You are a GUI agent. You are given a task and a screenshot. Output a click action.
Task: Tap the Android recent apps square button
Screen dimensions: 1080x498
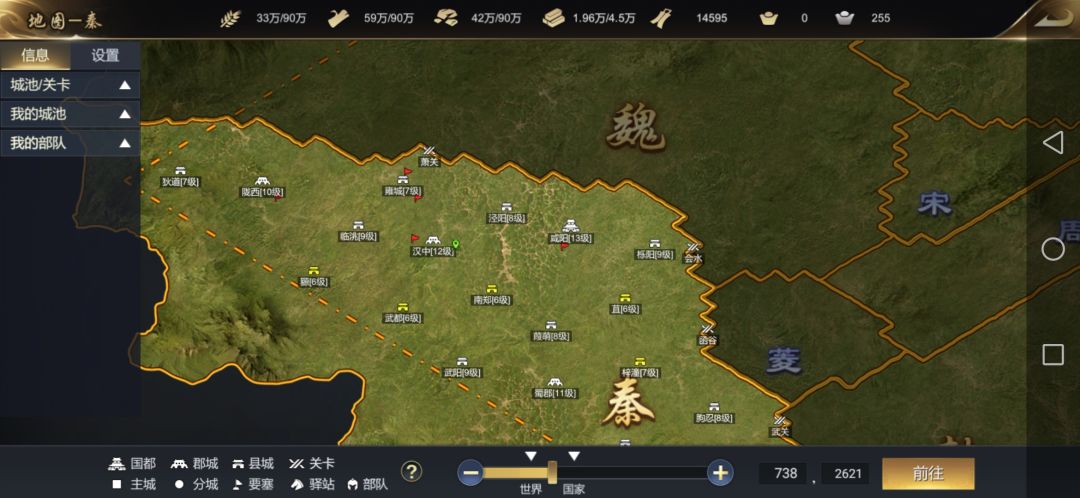(x=1052, y=355)
